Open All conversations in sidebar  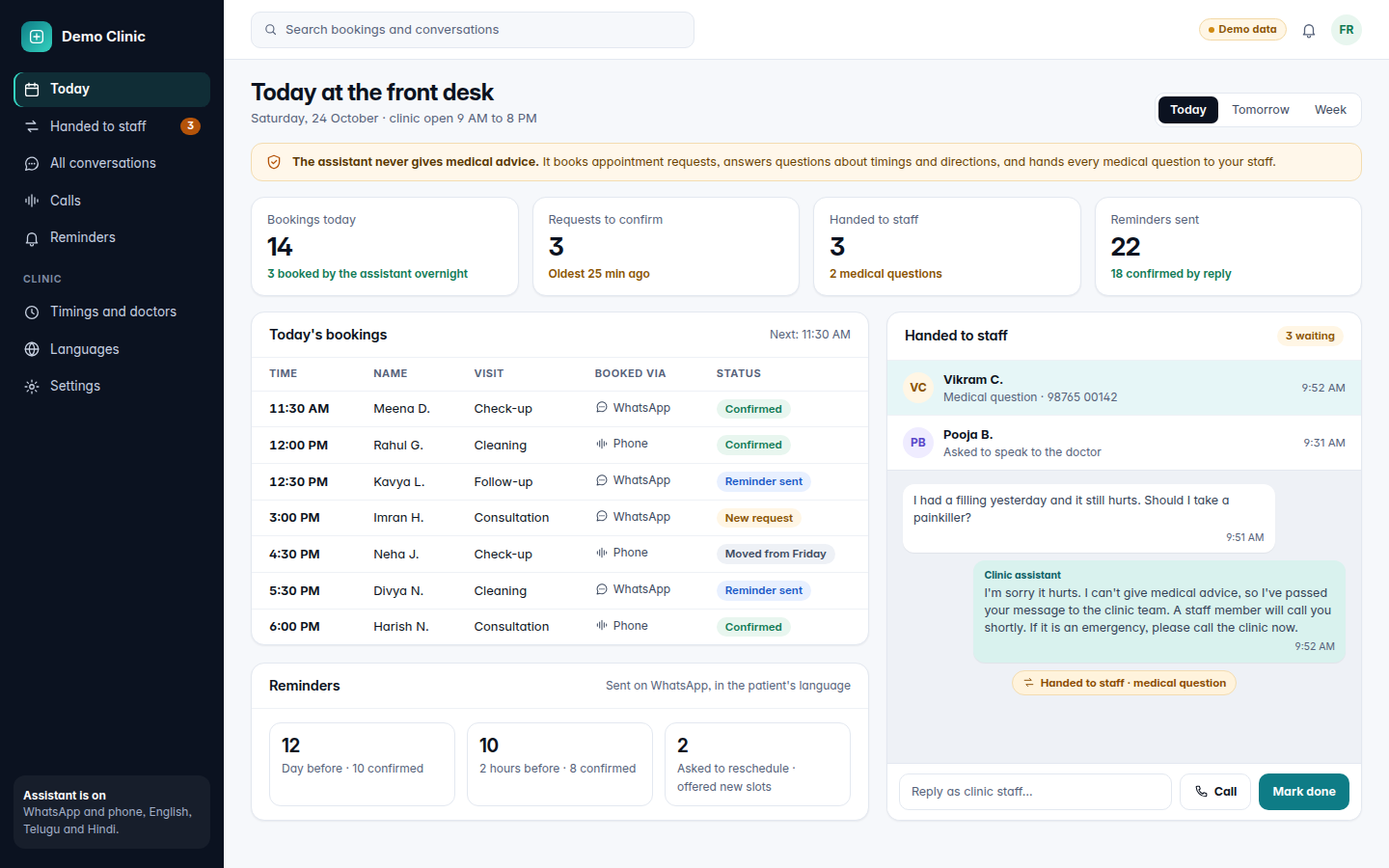coord(112,164)
